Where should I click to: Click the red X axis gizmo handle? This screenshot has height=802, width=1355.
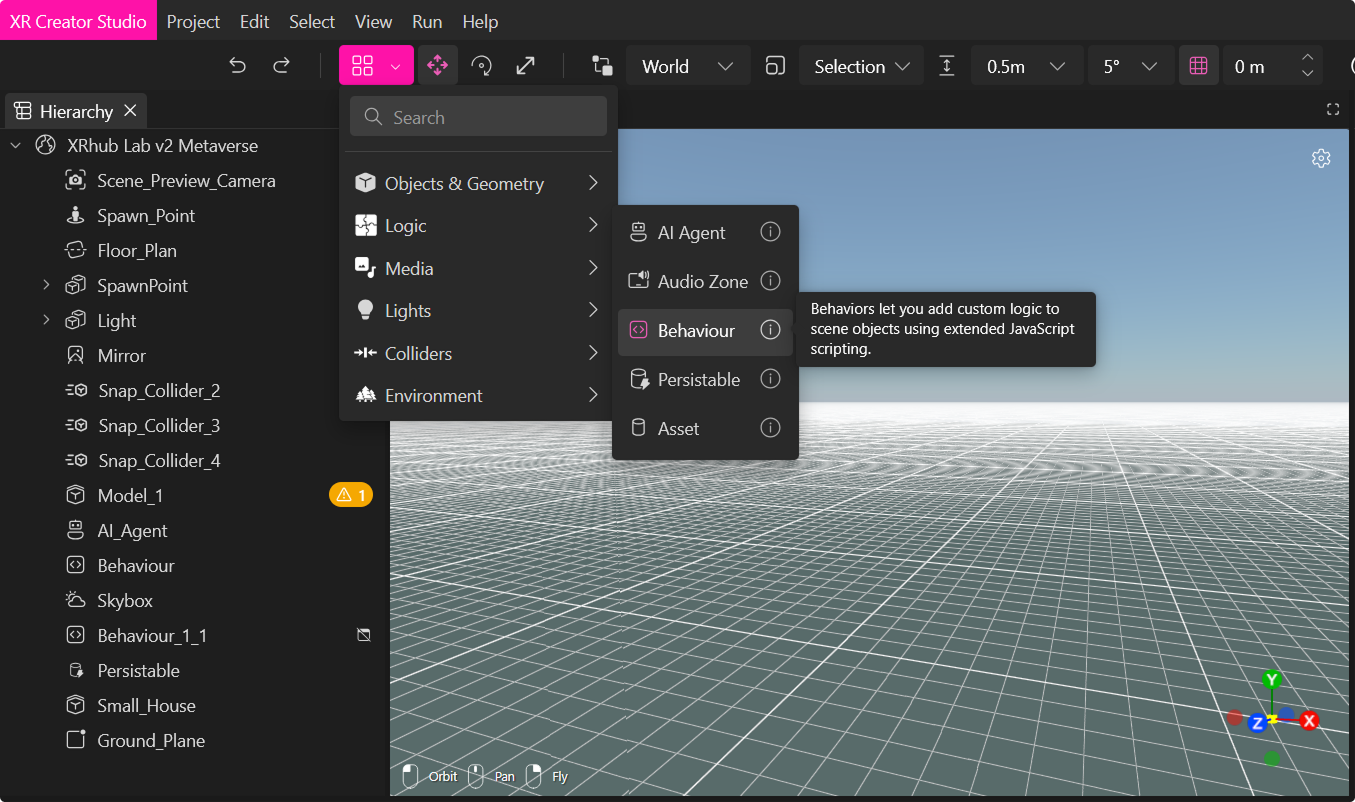(1309, 720)
